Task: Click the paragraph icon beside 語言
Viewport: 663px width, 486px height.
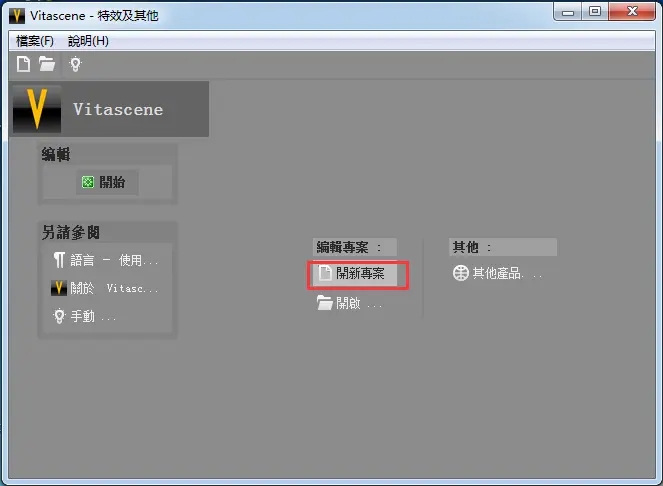Action: pyautogui.click(x=59, y=260)
